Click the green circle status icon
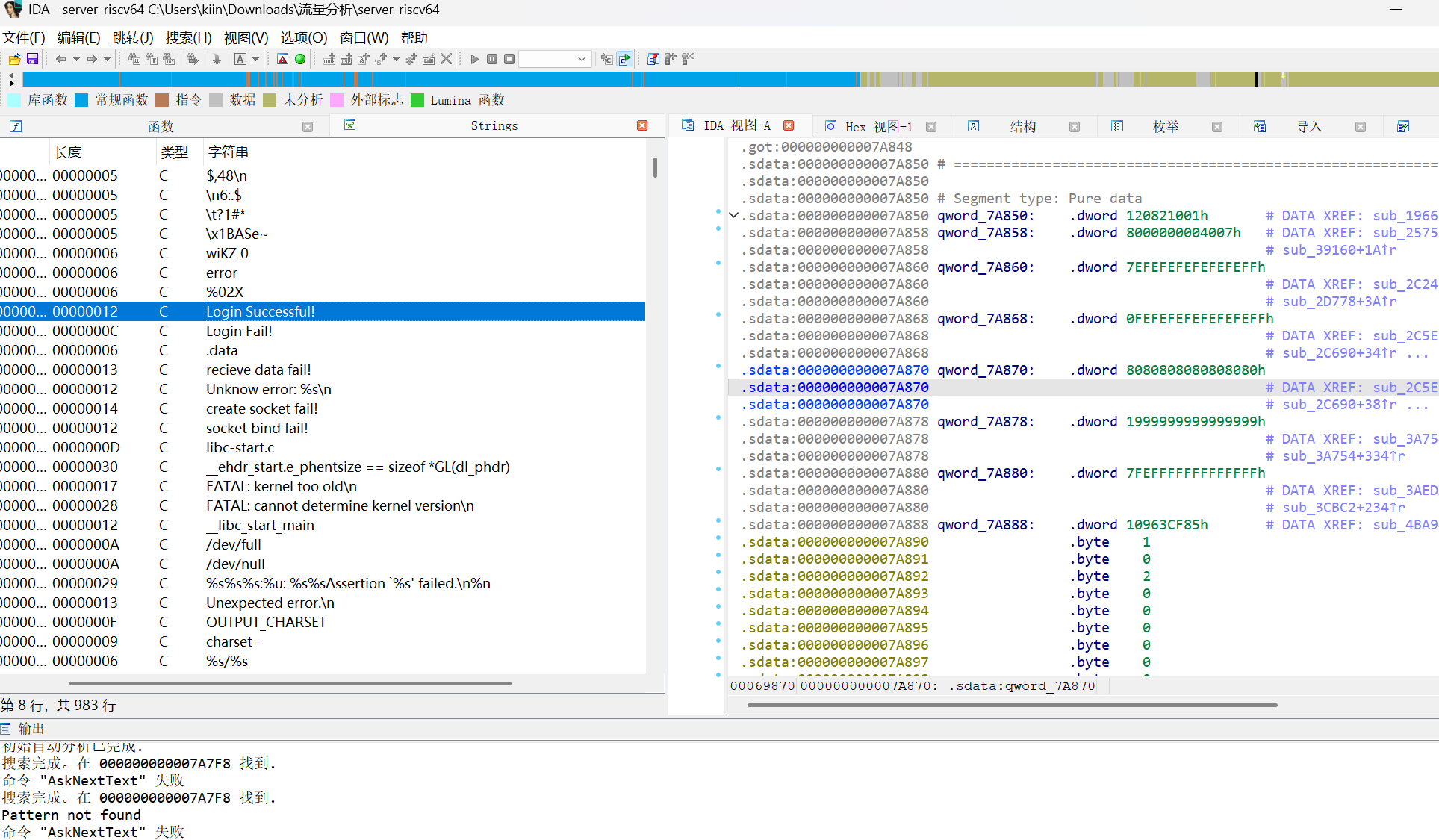 coord(300,59)
